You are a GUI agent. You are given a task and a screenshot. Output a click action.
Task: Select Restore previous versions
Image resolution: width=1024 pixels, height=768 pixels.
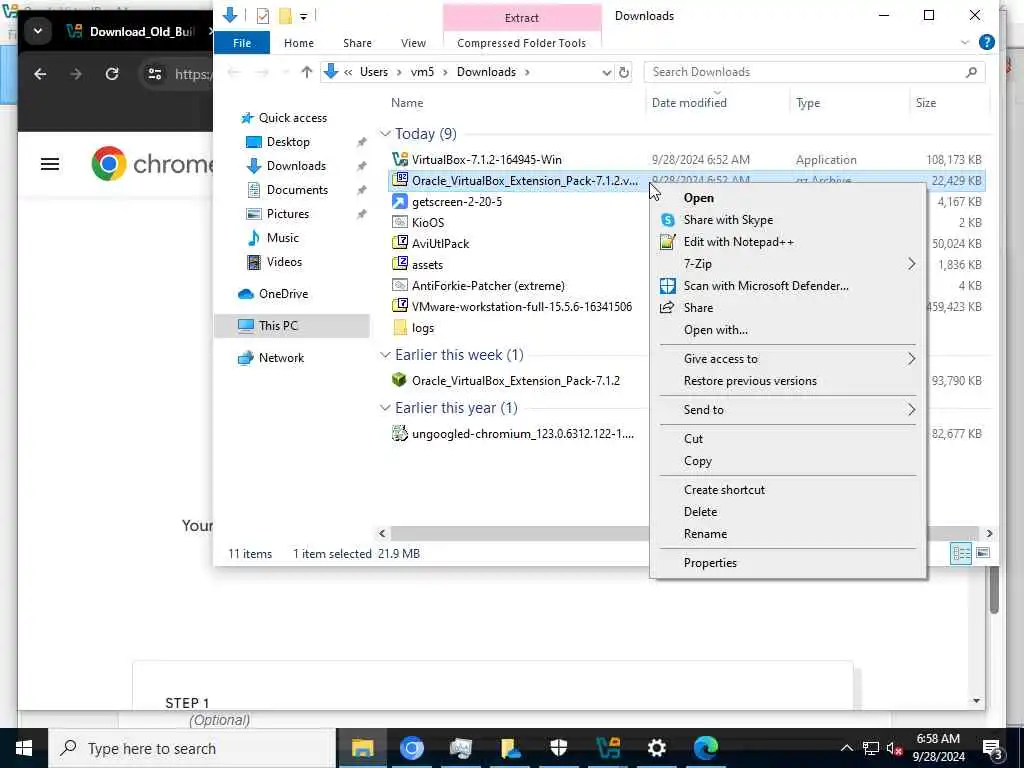tap(750, 381)
